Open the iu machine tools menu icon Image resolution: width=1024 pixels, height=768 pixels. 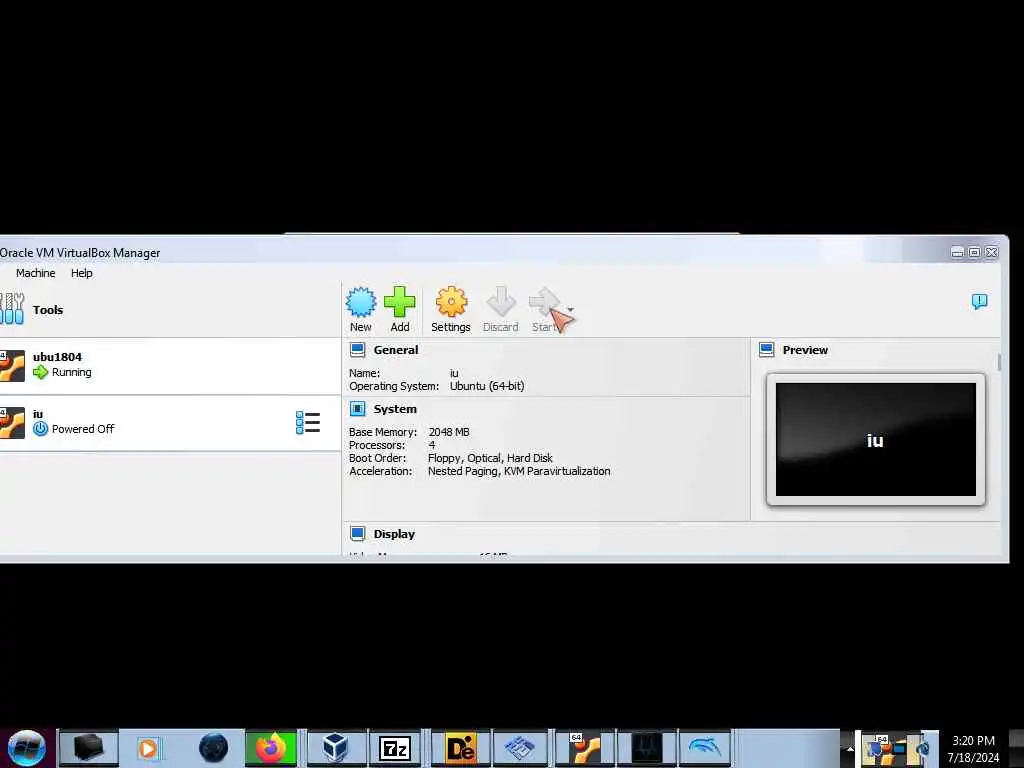tap(308, 423)
